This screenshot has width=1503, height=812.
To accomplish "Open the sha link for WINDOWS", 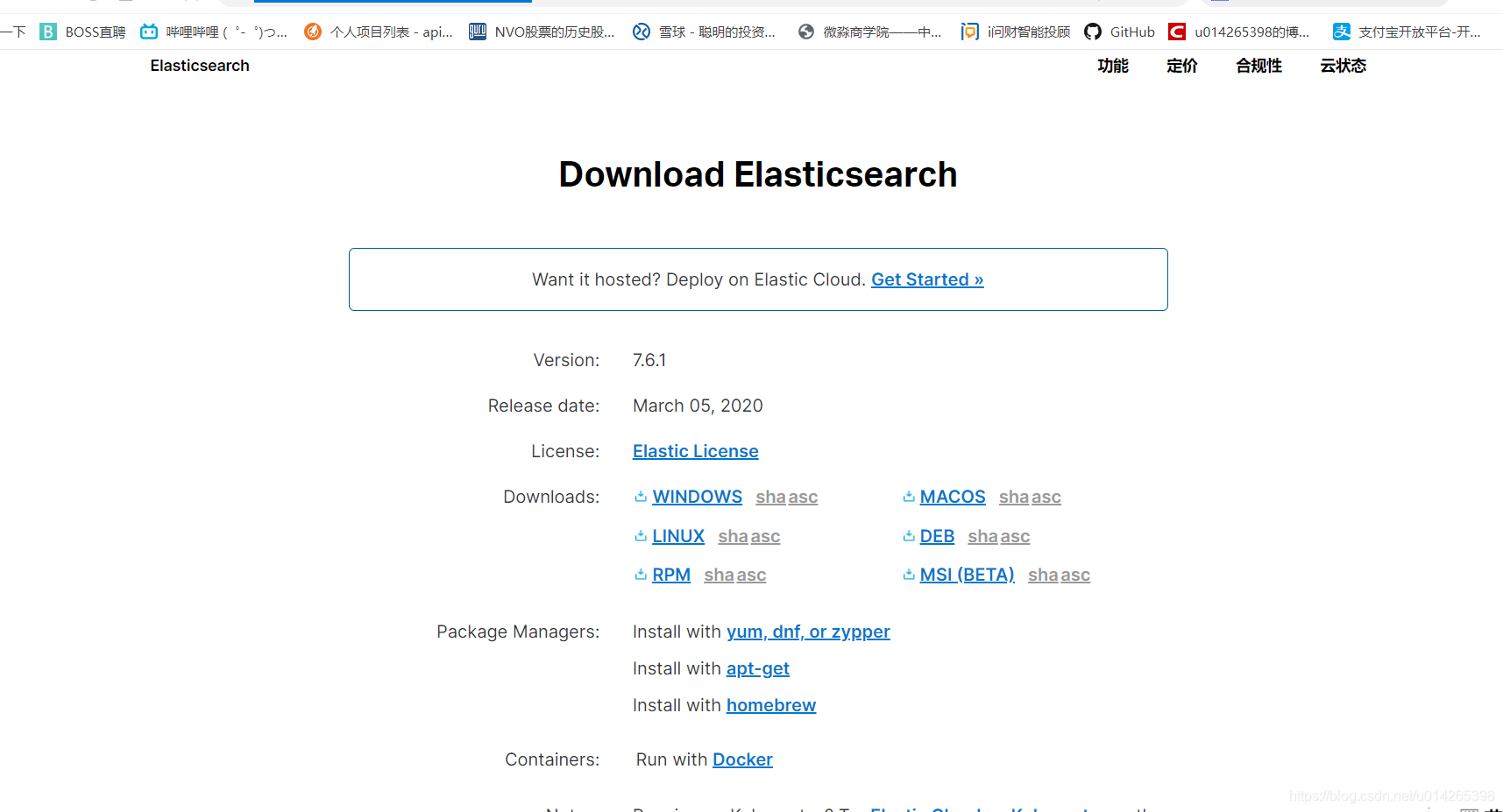I will tap(770, 497).
